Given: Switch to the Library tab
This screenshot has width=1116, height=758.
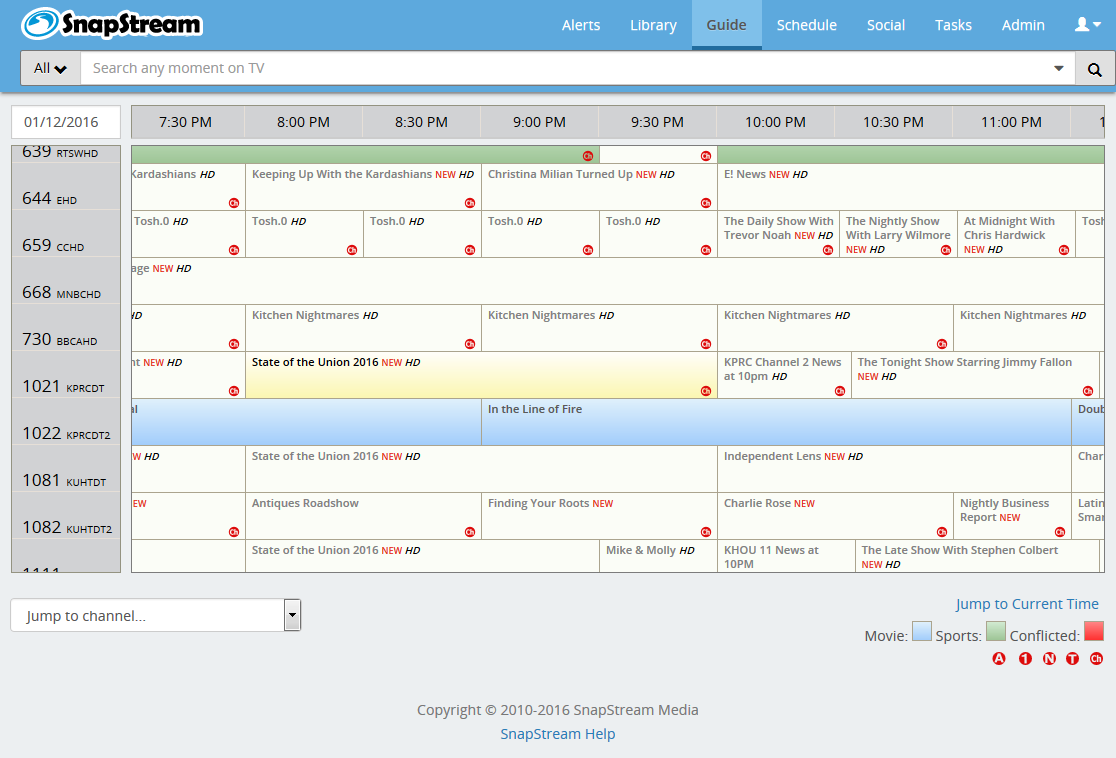Looking at the screenshot, I should (x=653, y=25).
